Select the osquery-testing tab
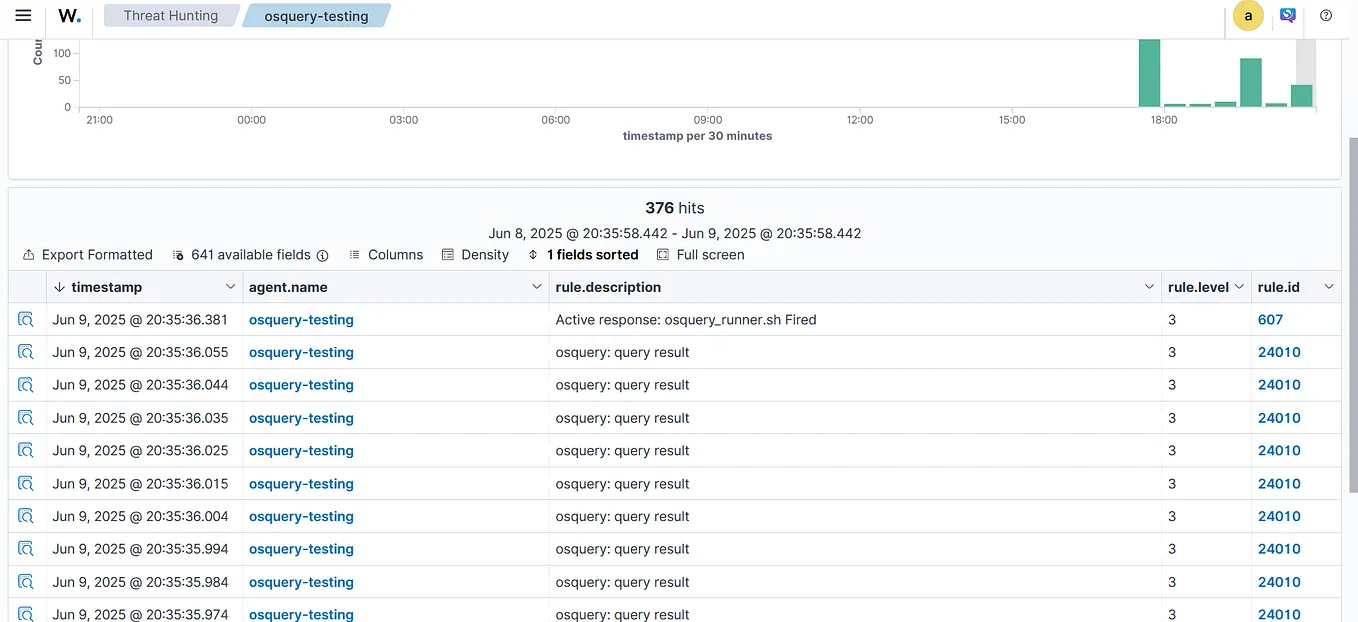Screen dimensions: 1358x622 coord(316,16)
